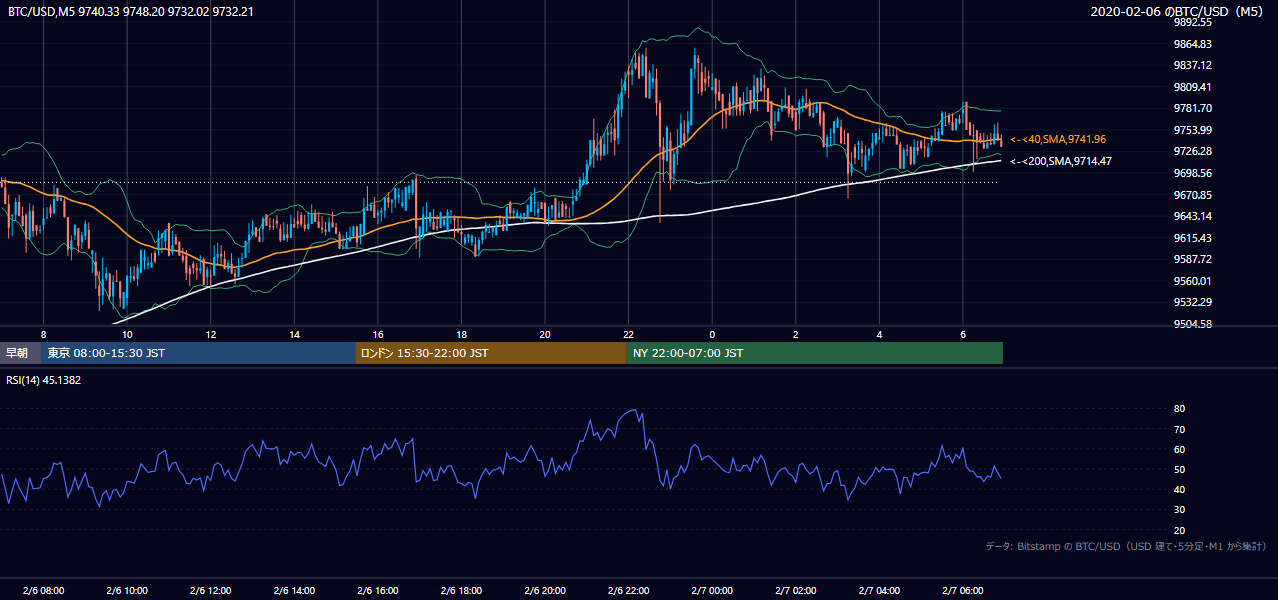Click price axis label 9504.58
Viewport: 1278px width, 600px height.
point(1193,324)
